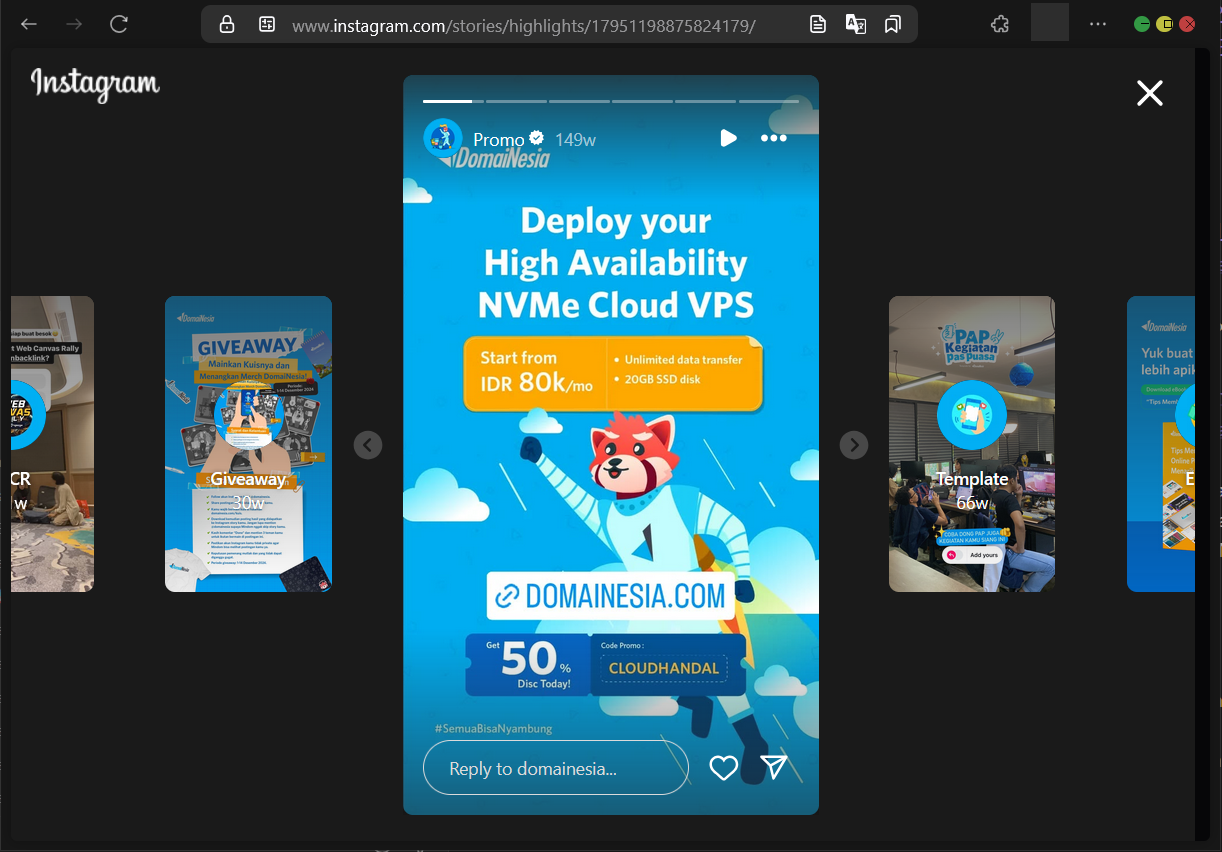The height and width of the screenshot is (852, 1222).
Task: Click the Giveaway highlight circular avatar
Action: point(248,415)
